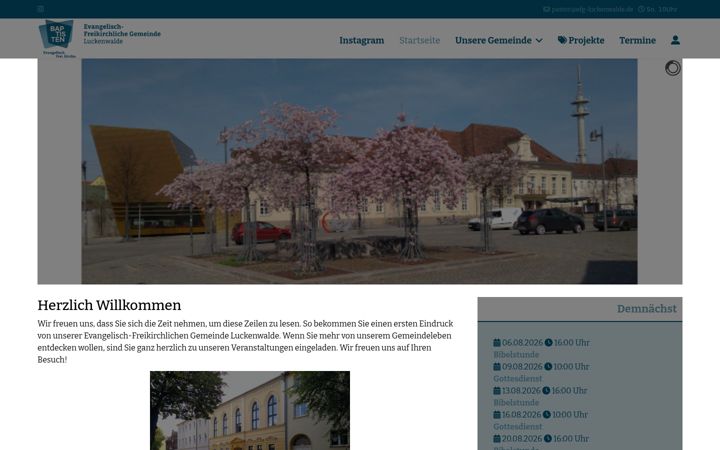Open the Unsere Gemeinde menu

coord(493,40)
